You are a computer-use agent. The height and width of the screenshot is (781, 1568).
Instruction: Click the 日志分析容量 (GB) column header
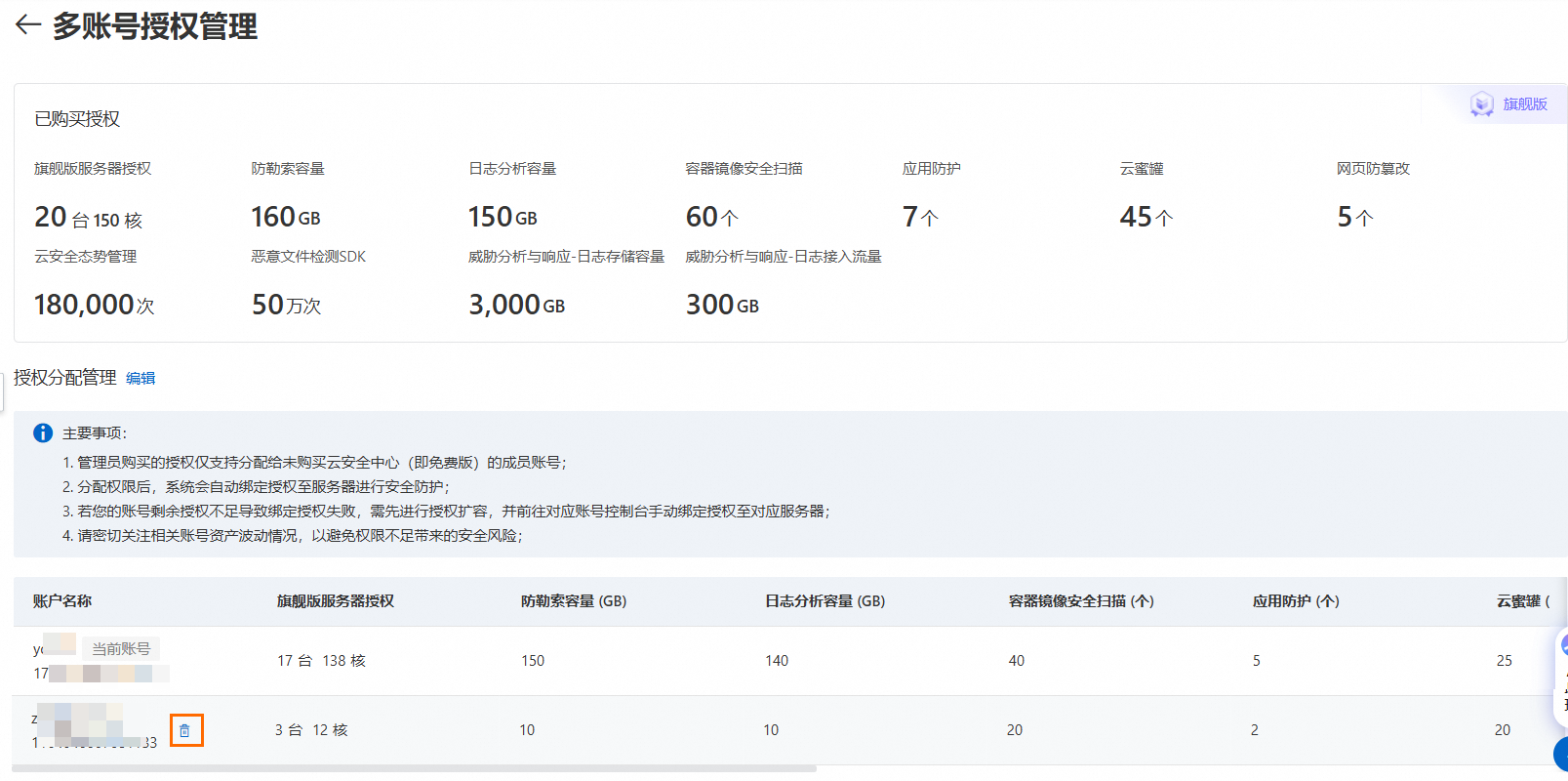[825, 601]
